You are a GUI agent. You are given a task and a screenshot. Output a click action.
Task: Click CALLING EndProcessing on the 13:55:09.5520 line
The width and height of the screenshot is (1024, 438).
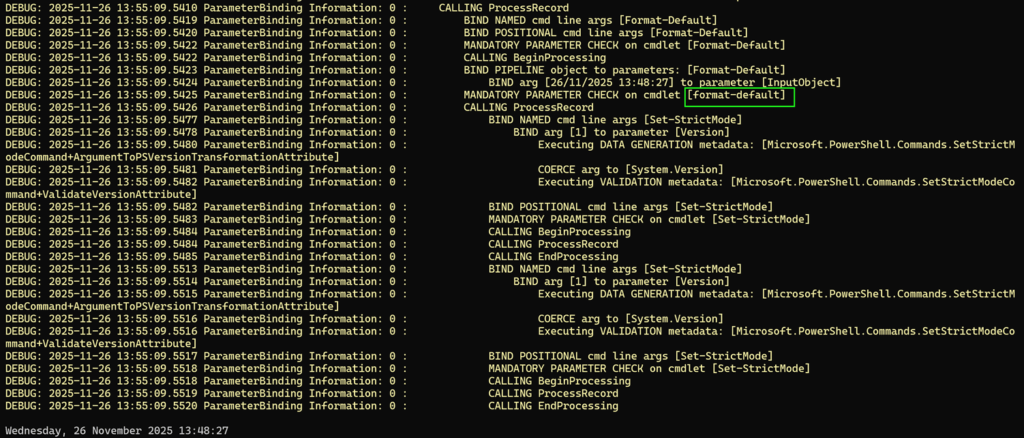(553, 406)
